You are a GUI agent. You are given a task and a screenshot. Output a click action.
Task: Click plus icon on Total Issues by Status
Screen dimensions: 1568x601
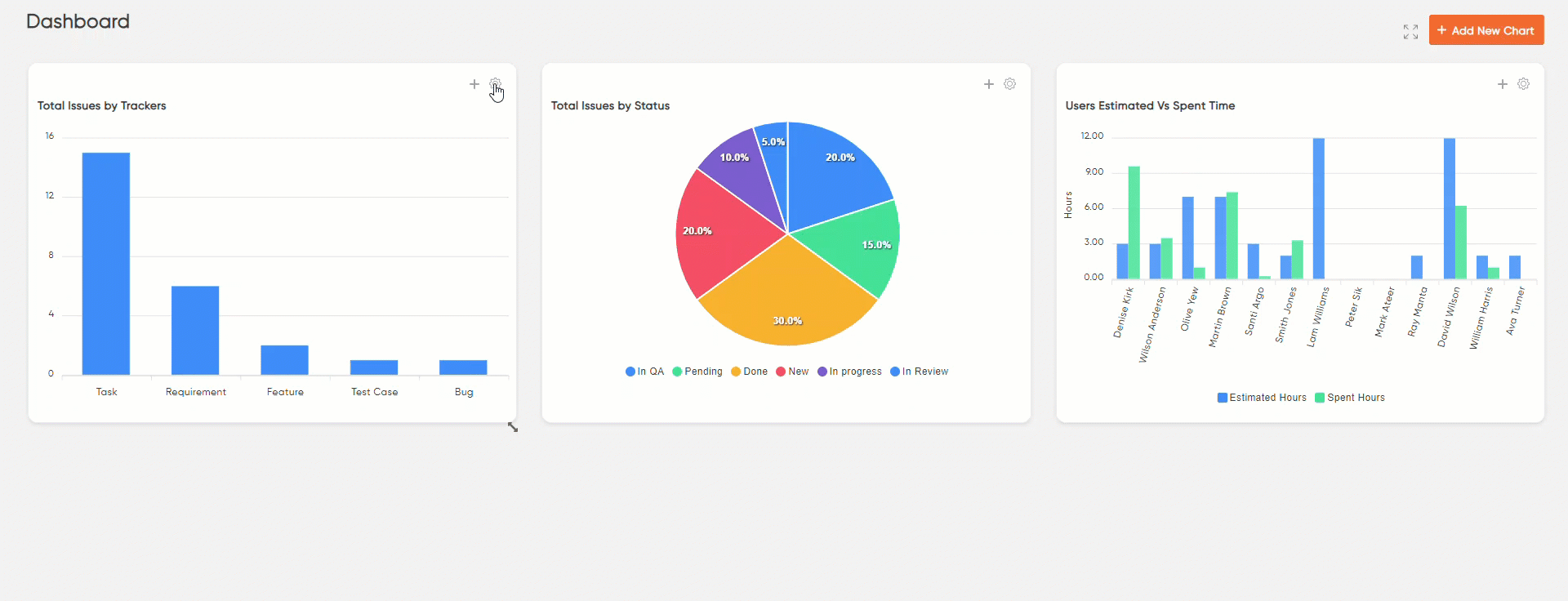tap(988, 84)
